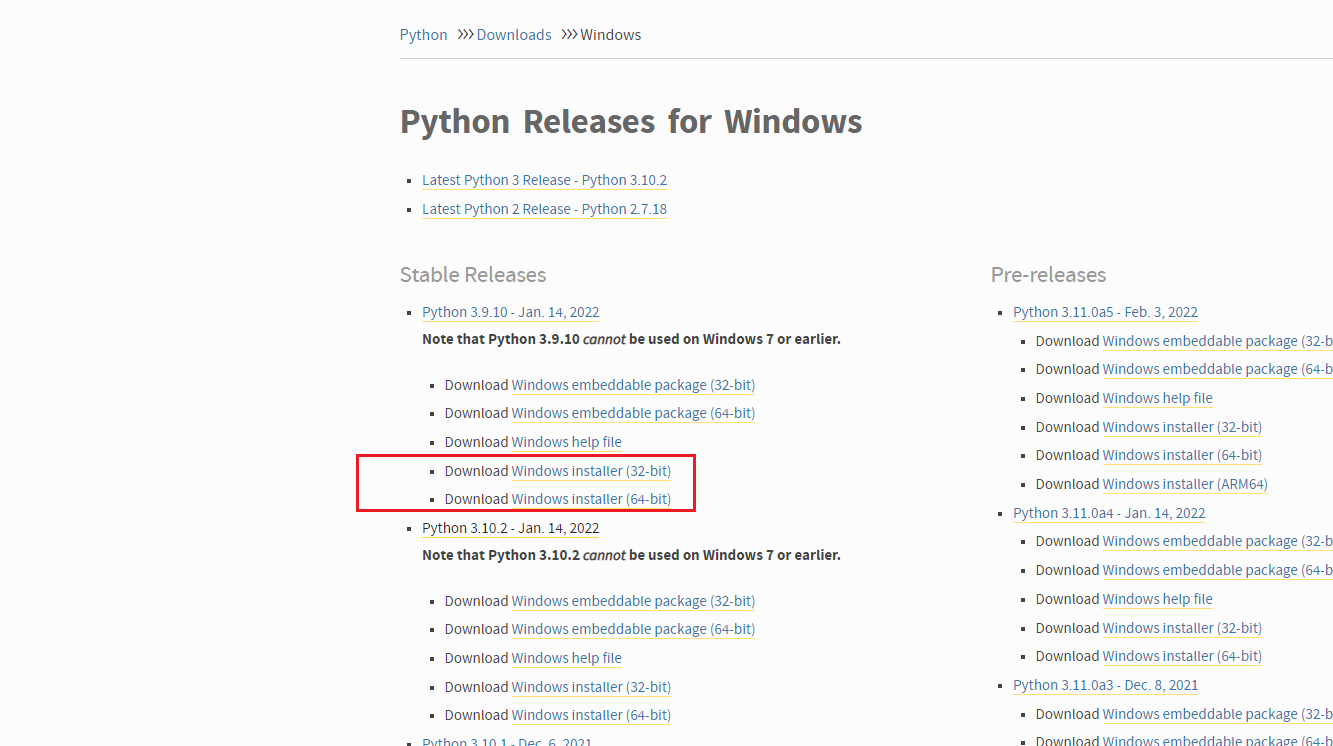Open Python 3.11.0a3 - Dec. 8, 2021 pre-release
Screen dimensions: 1333x746
[1105, 685]
